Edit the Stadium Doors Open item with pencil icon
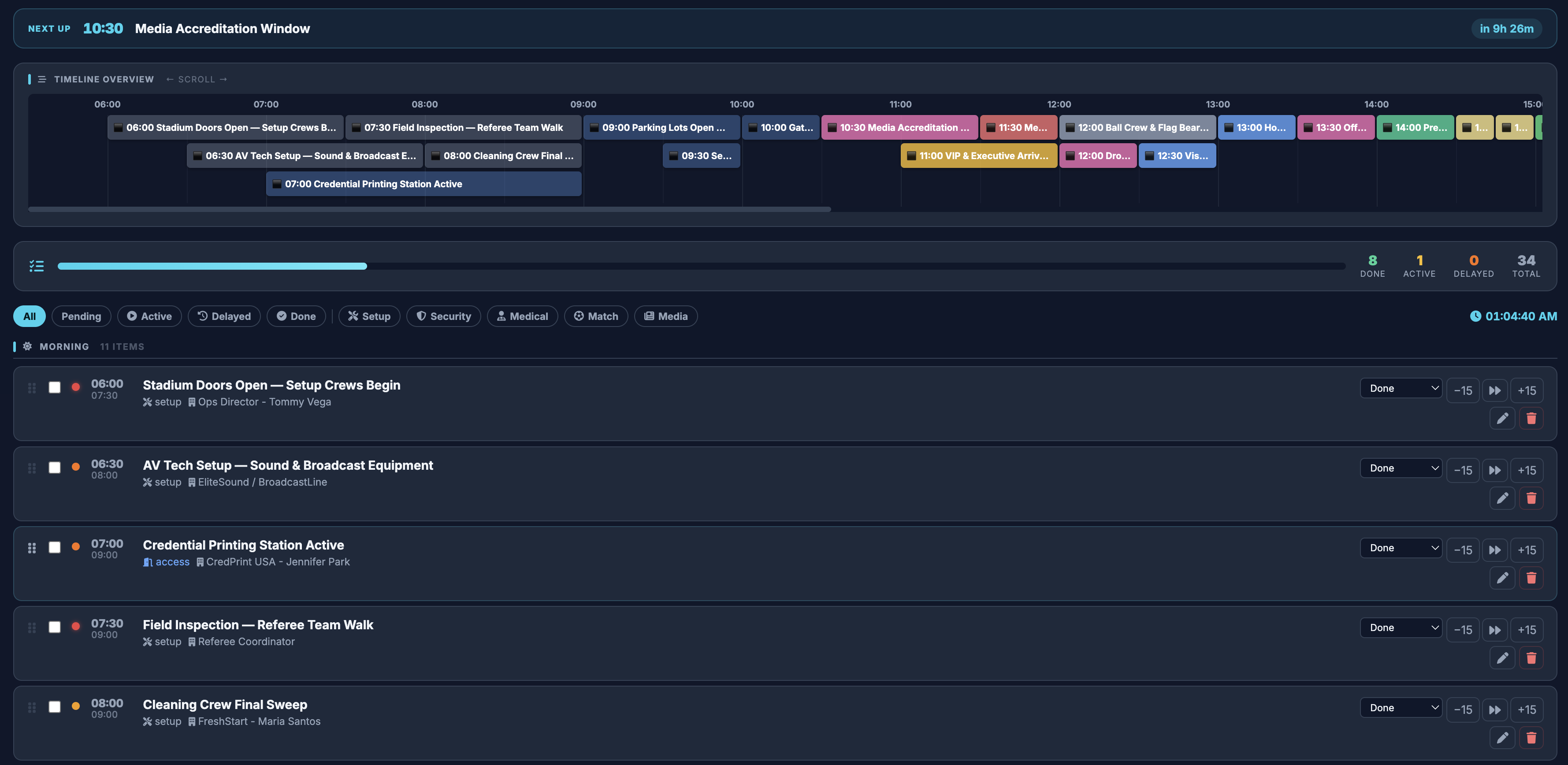The image size is (1568, 765). click(1501, 418)
